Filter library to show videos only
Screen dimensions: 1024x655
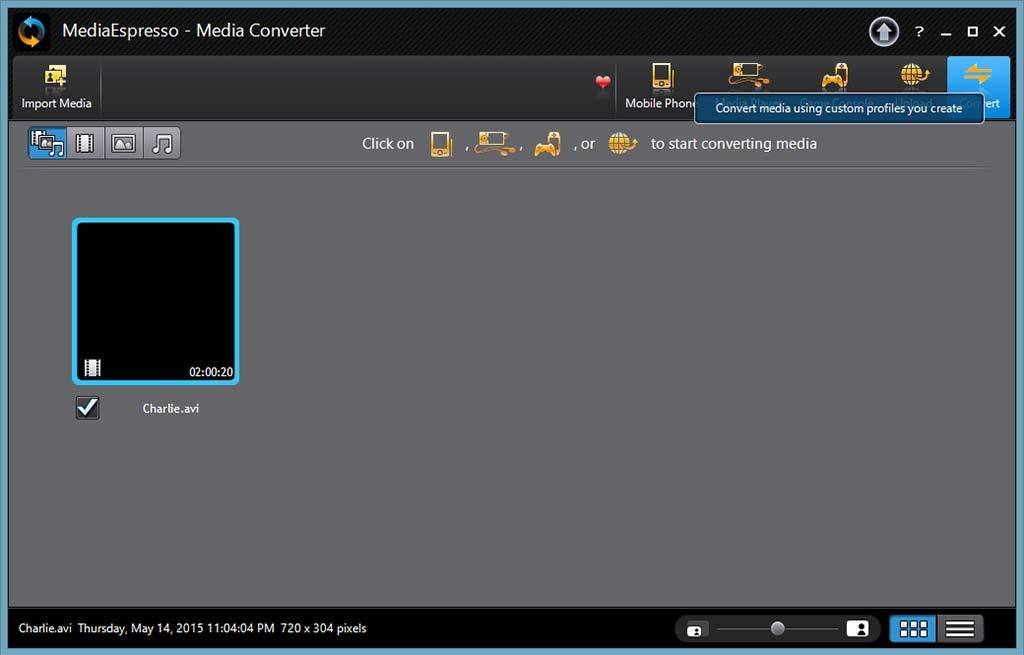[86, 143]
